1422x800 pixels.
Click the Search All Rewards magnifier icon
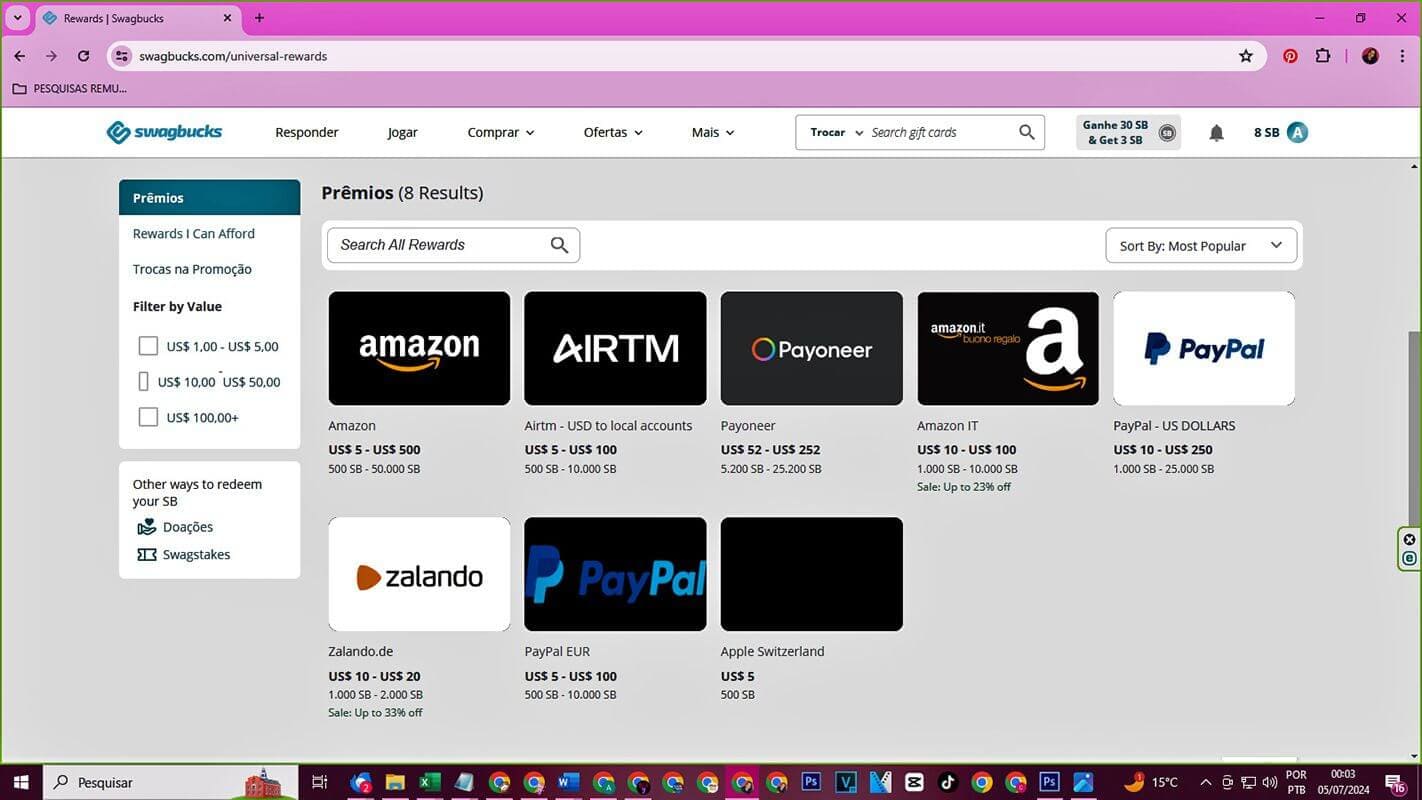[559, 245]
